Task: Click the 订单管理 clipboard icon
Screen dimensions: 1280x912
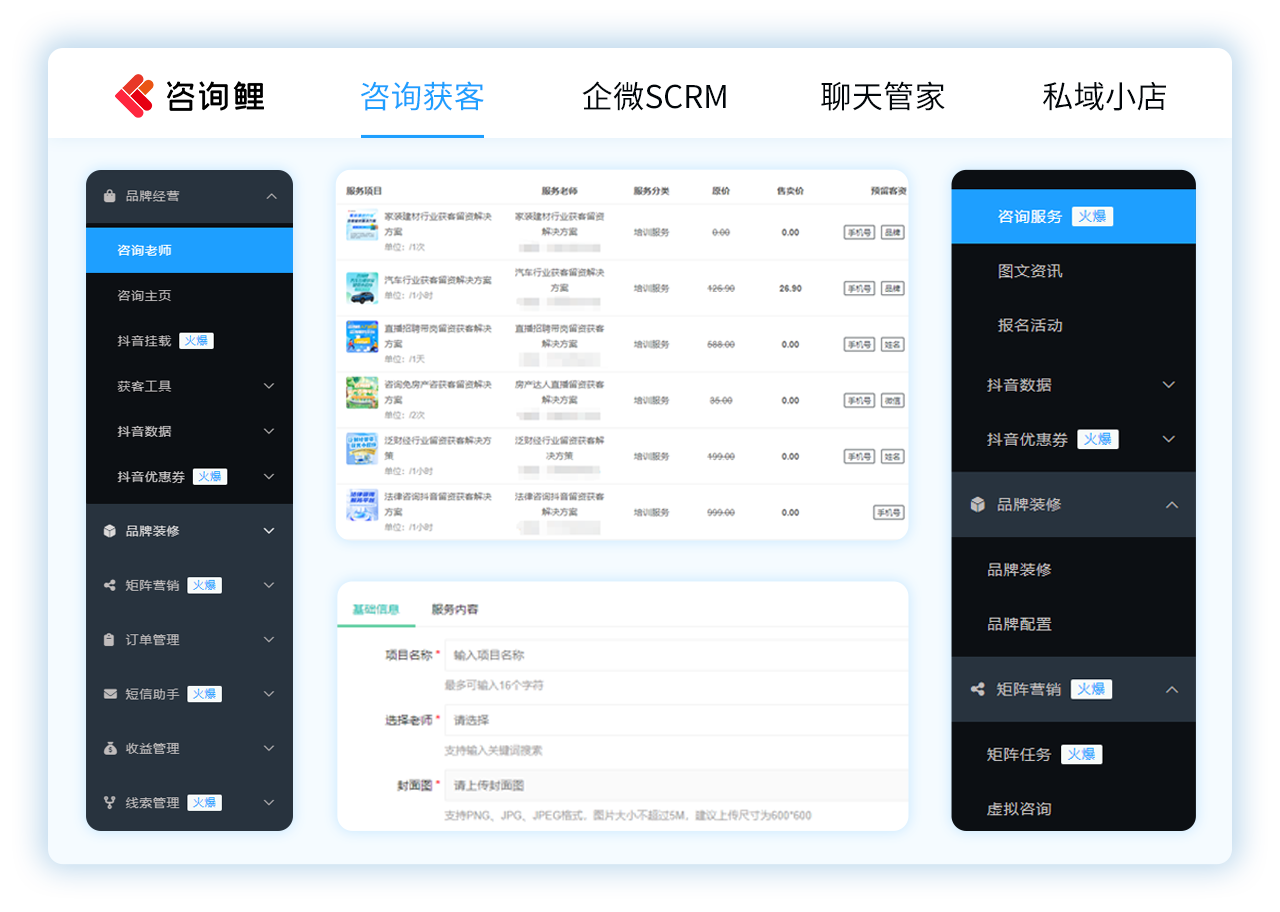Action: pos(110,639)
